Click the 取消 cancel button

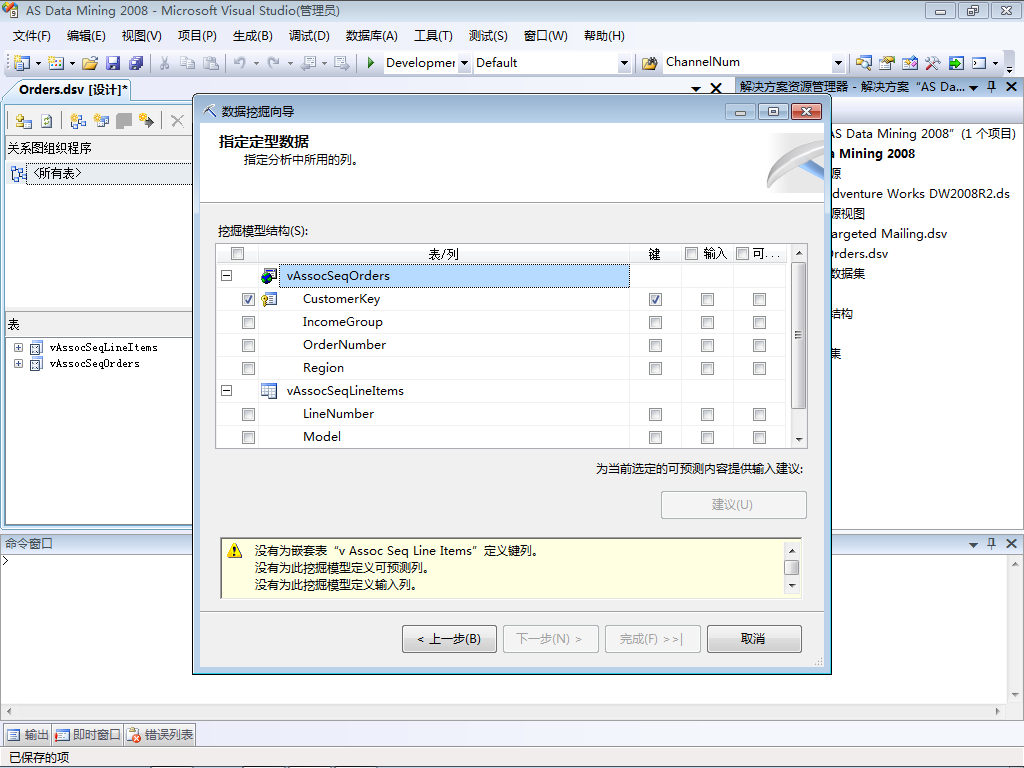(754, 639)
